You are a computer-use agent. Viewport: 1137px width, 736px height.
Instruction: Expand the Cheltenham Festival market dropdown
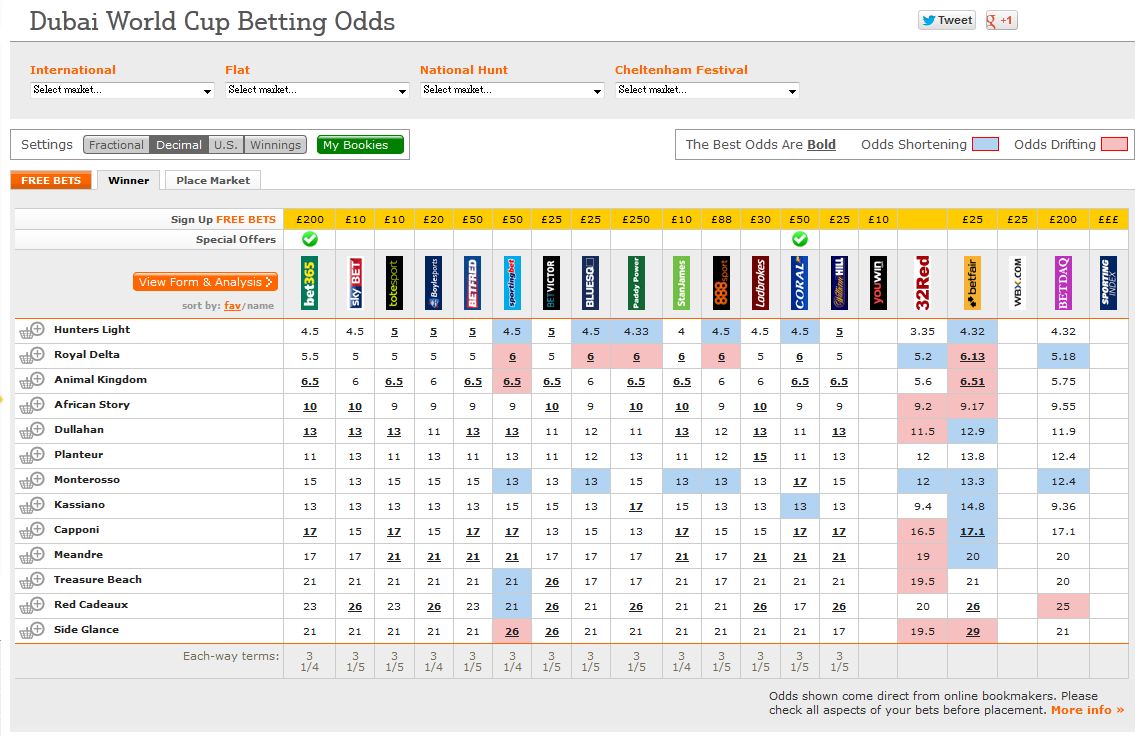707,90
